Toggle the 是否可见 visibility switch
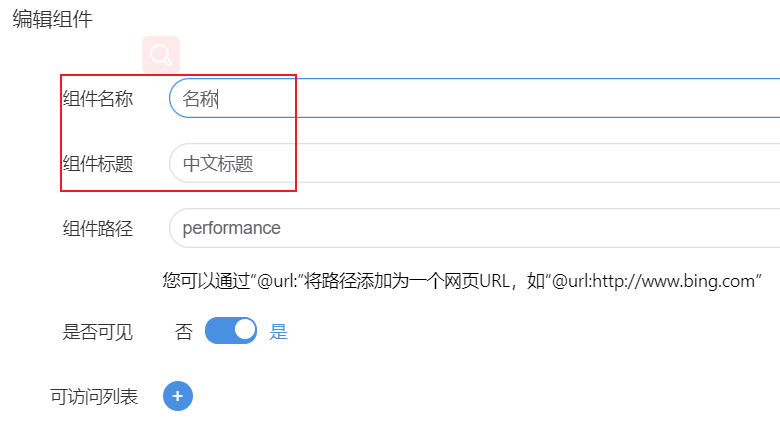The image size is (780, 446). 231,331
